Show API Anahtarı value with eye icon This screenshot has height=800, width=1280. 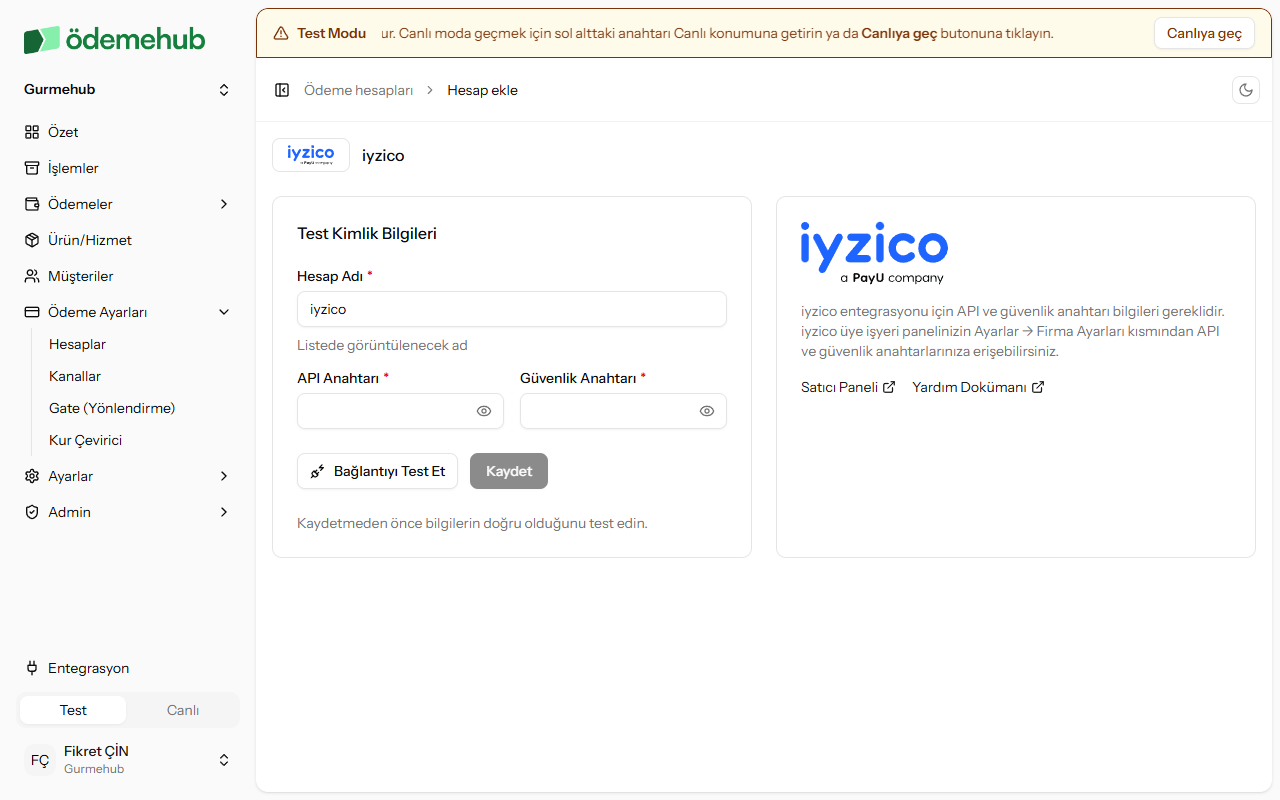pyautogui.click(x=484, y=411)
